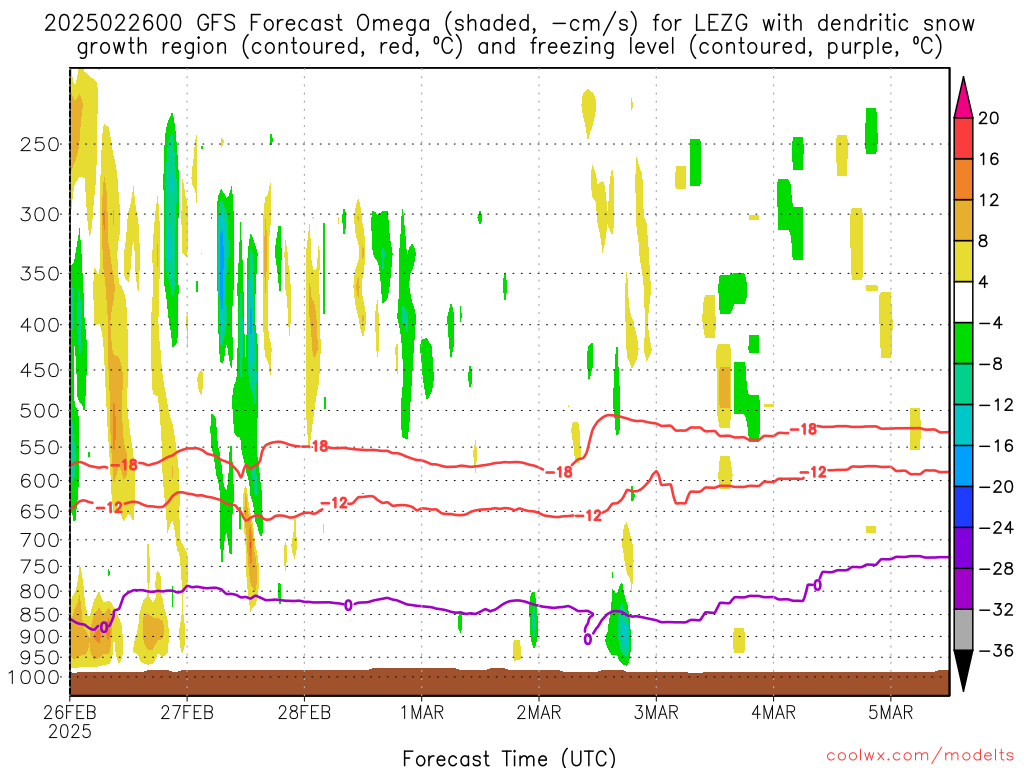Screen dimensions: 1024x768
Task: Select the 900 pressure level label
Action: [x=40, y=636]
